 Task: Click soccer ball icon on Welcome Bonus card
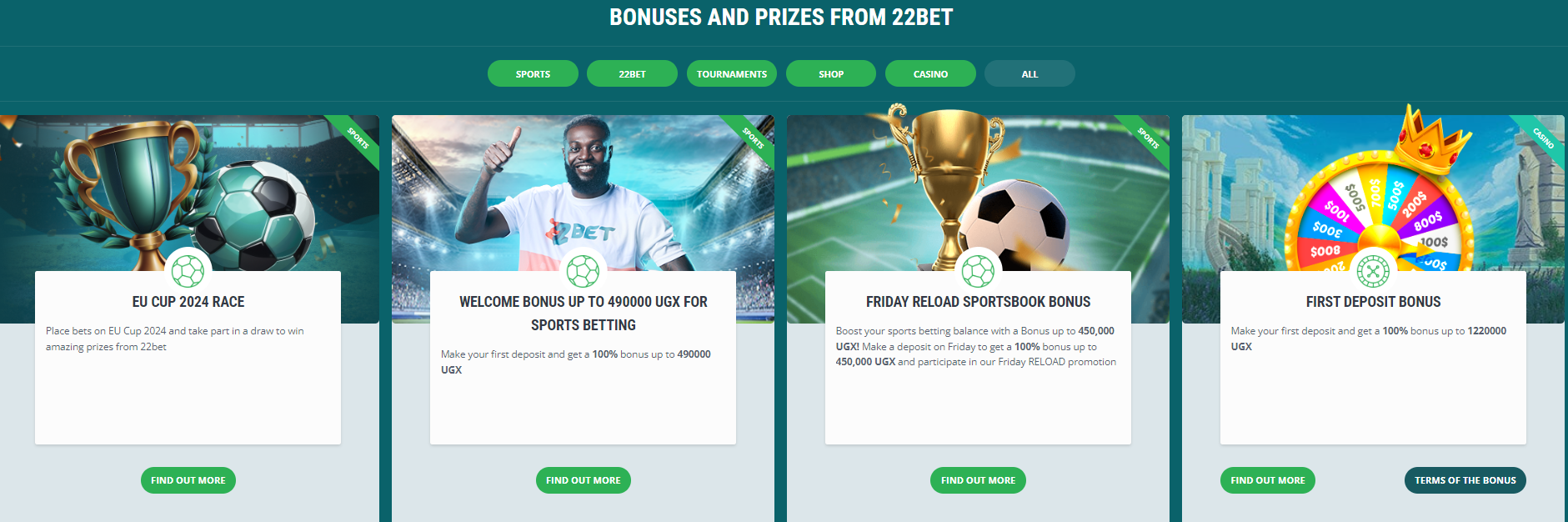click(583, 271)
